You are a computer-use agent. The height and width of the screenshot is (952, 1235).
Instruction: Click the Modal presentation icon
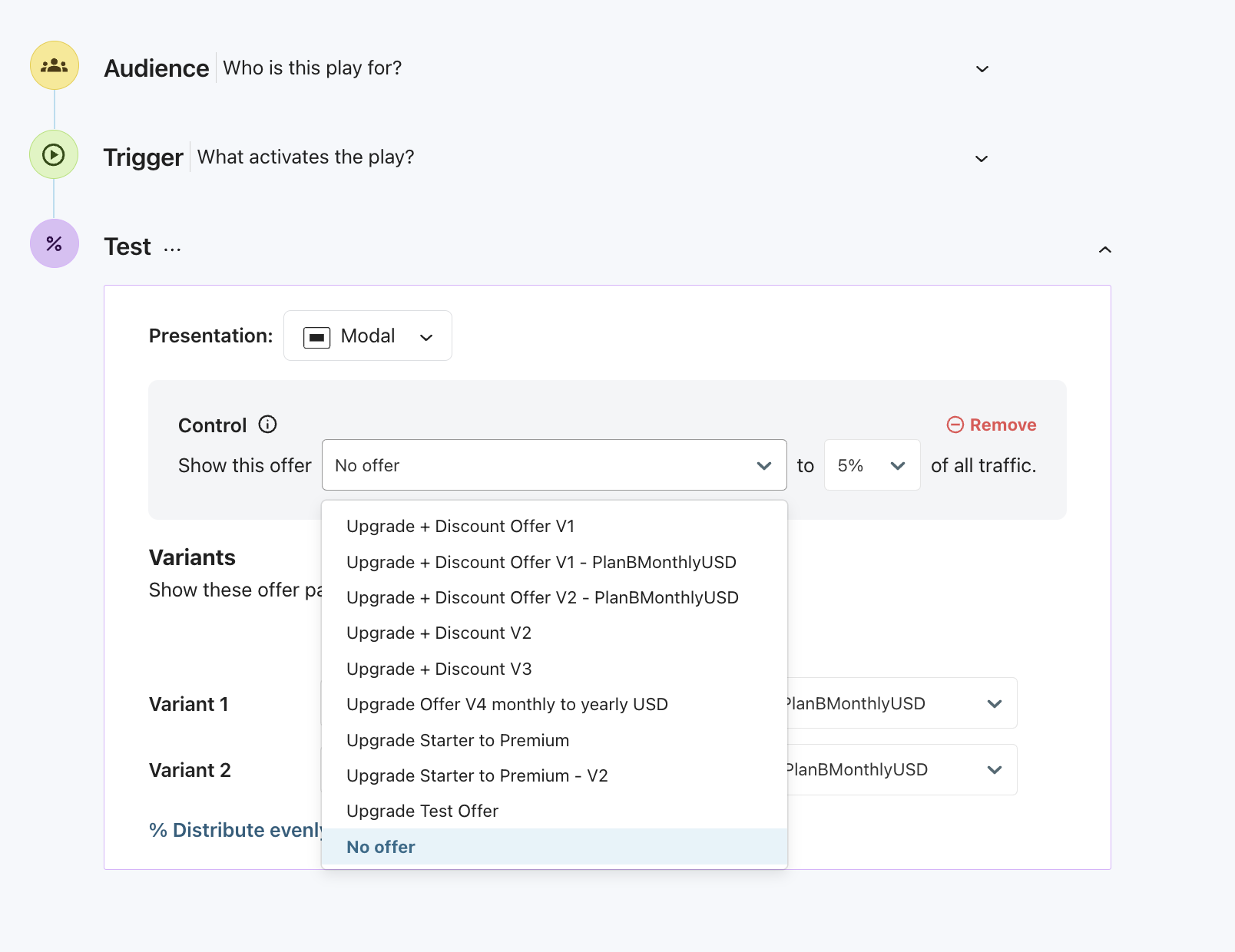(x=316, y=337)
